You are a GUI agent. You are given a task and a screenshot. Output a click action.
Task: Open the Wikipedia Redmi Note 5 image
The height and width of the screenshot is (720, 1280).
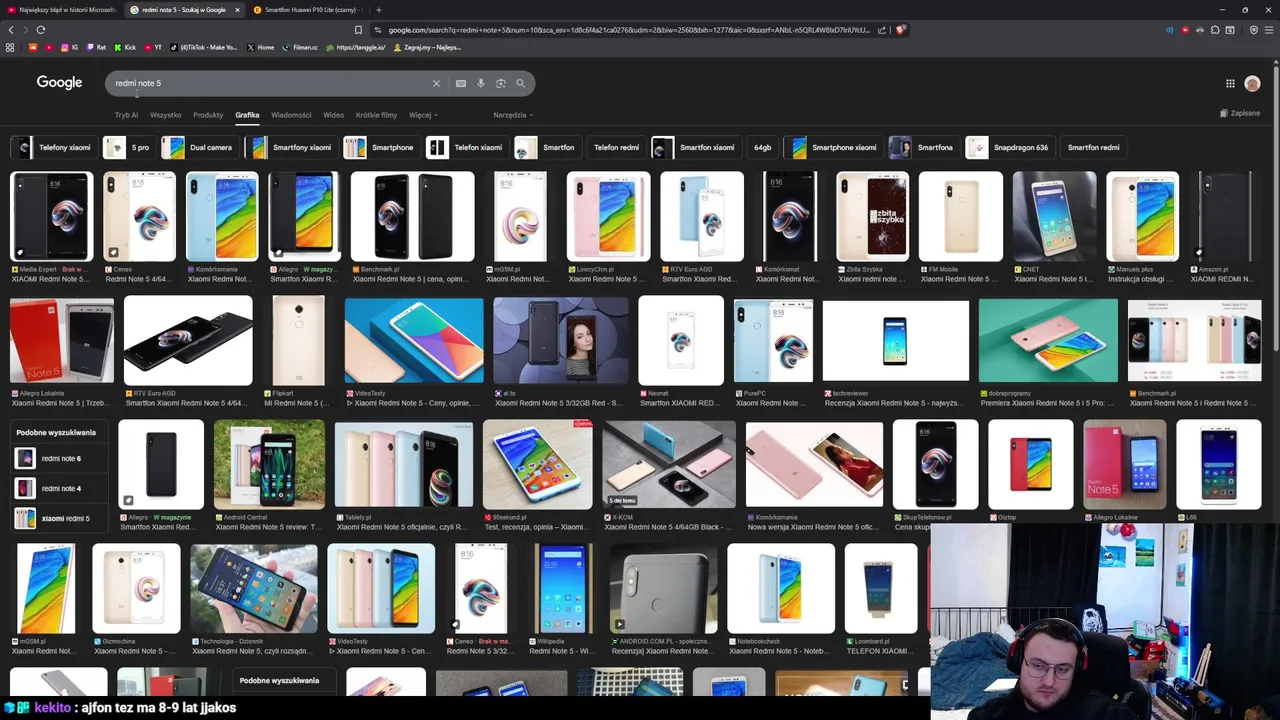[563, 588]
